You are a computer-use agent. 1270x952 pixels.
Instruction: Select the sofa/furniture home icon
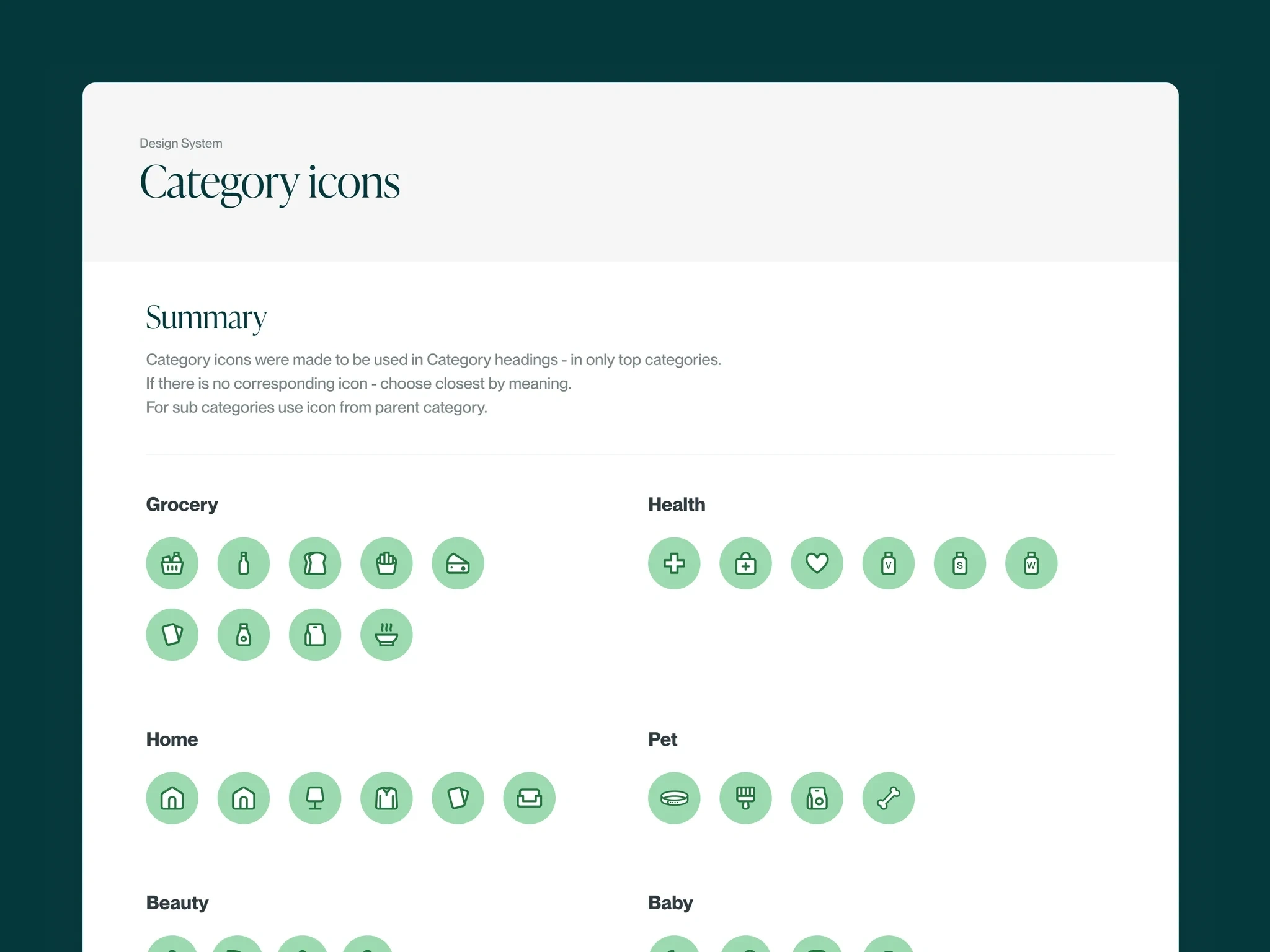(x=529, y=797)
